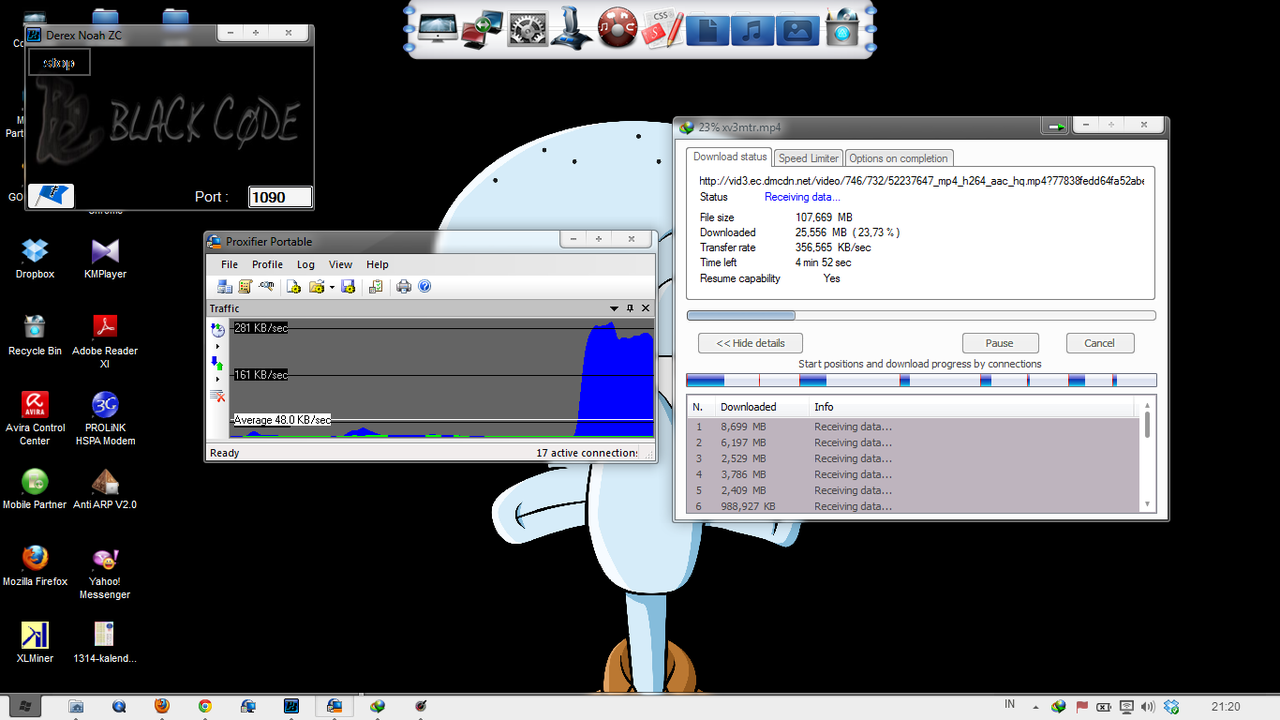The image size is (1280, 720).
Task: Select connection row with 8,699 MB
Action: click(x=914, y=426)
